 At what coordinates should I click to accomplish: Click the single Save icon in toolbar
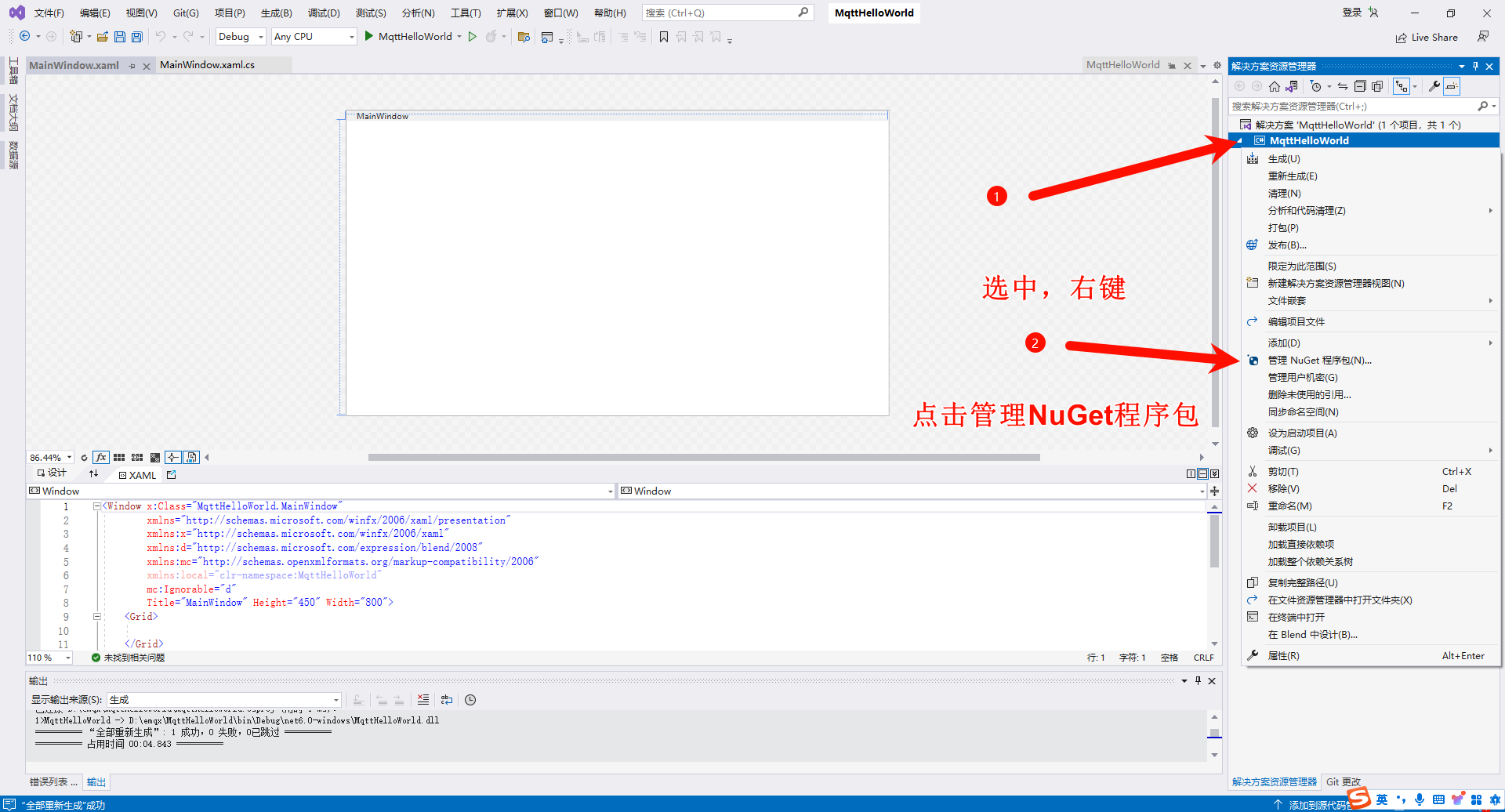point(120,36)
